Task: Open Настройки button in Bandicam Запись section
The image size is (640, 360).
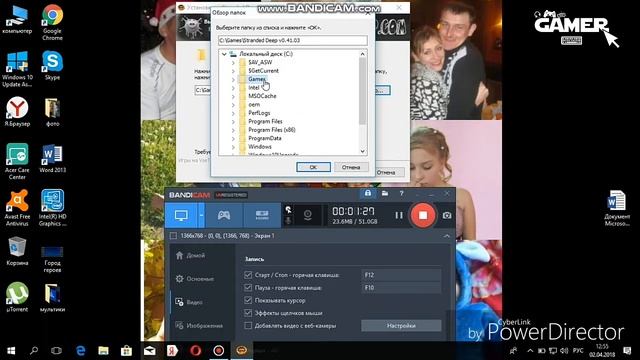Action: 401,326
